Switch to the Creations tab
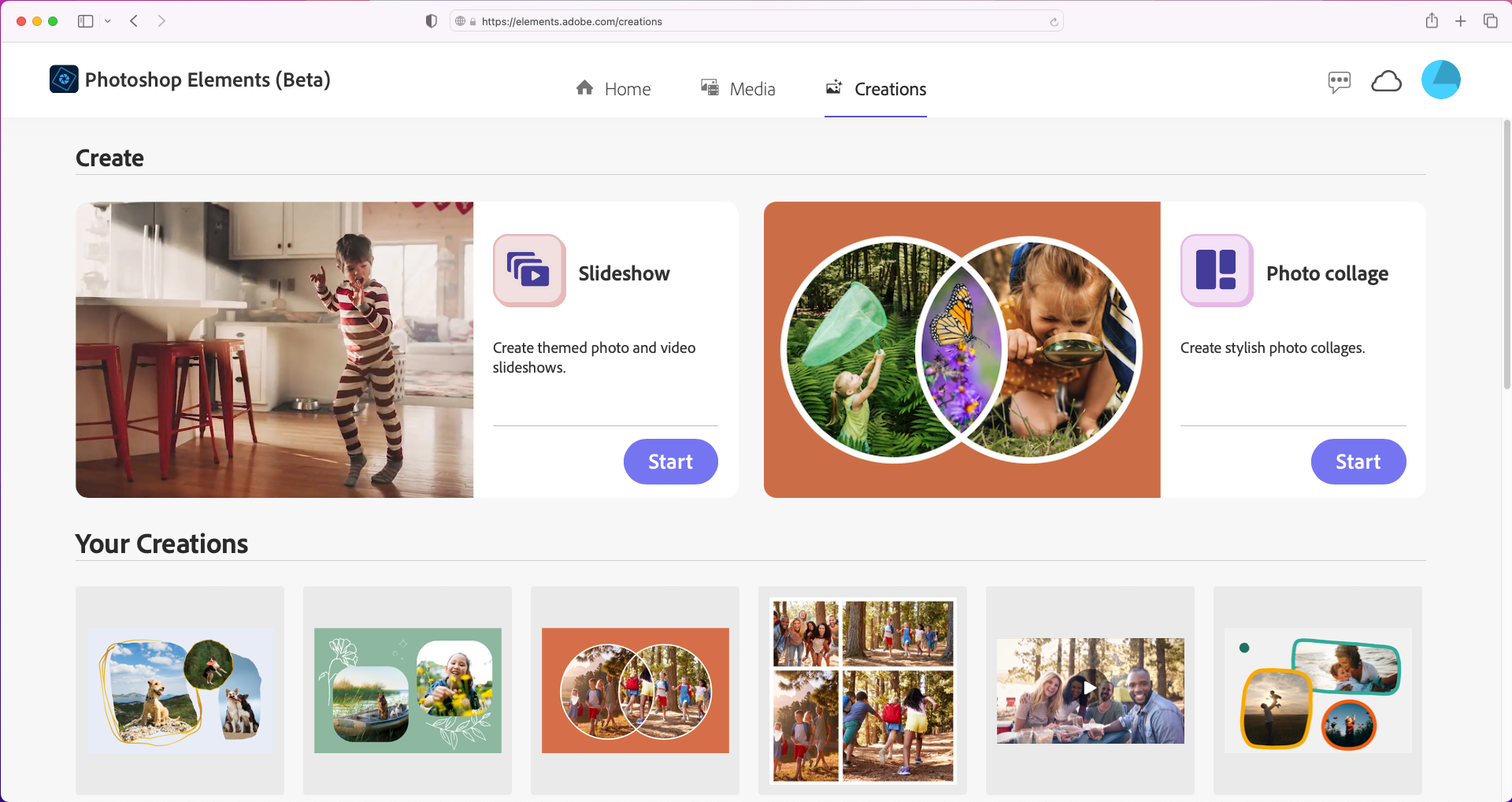The image size is (1512, 802). (889, 89)
